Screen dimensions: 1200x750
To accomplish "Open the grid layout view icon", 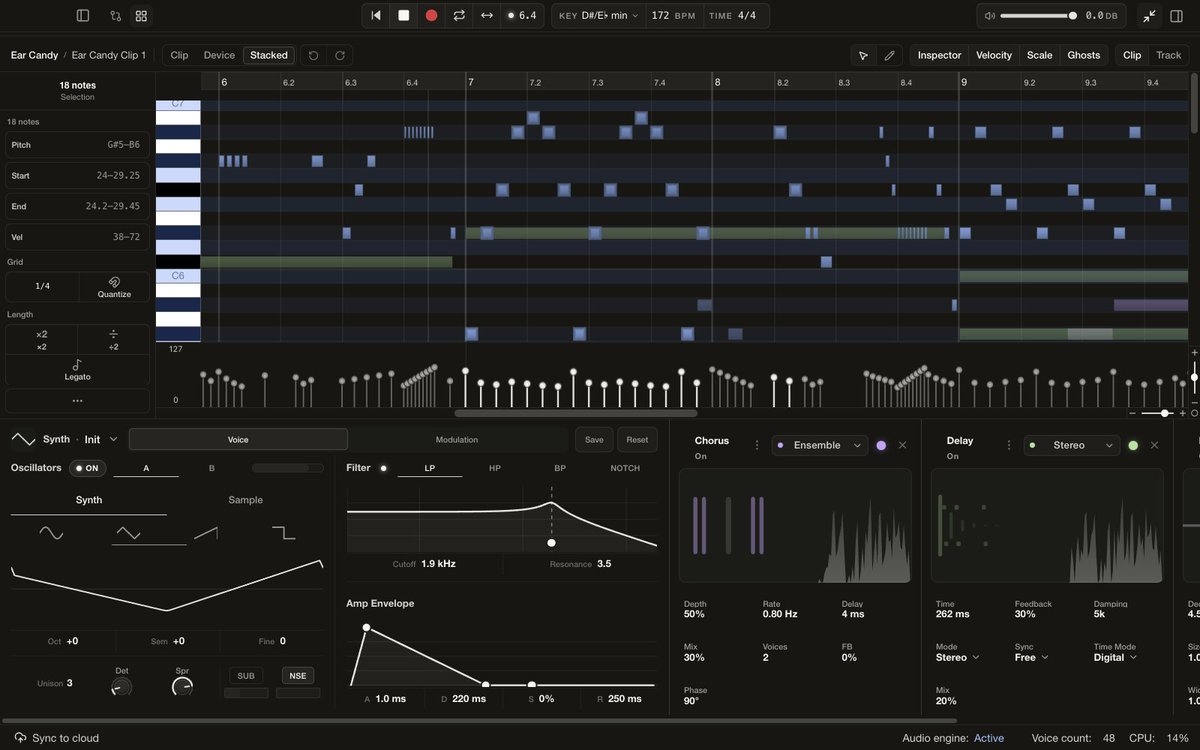I will click(x=141, y=16).
